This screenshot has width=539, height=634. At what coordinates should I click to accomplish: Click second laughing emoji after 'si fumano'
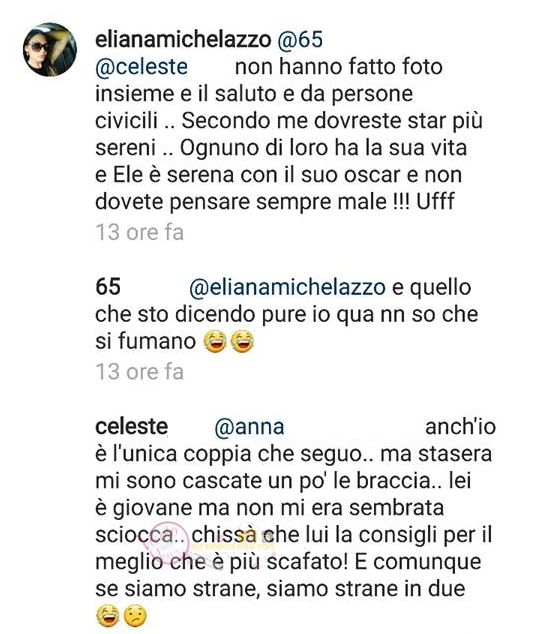pyautogui.click(x=242, y=341)
